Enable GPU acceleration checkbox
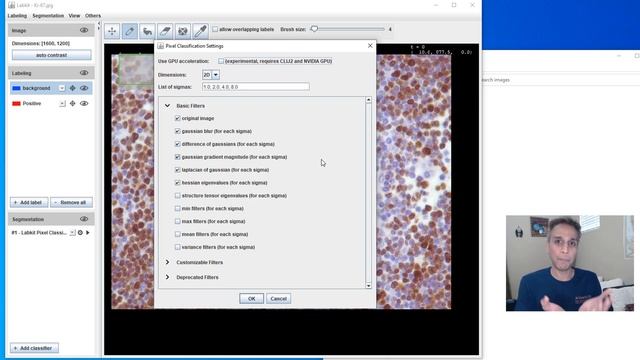Viewport: 640px width, 360px height. click(221, 61)
